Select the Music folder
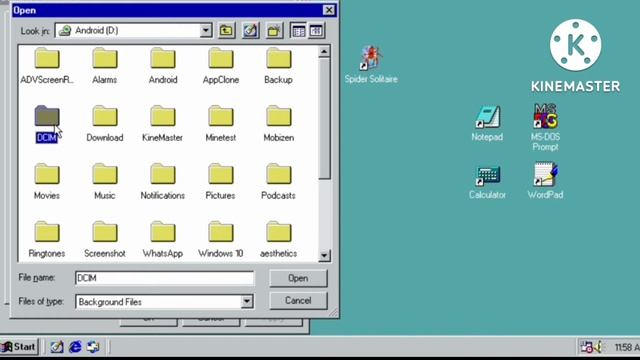 point(105,182)
